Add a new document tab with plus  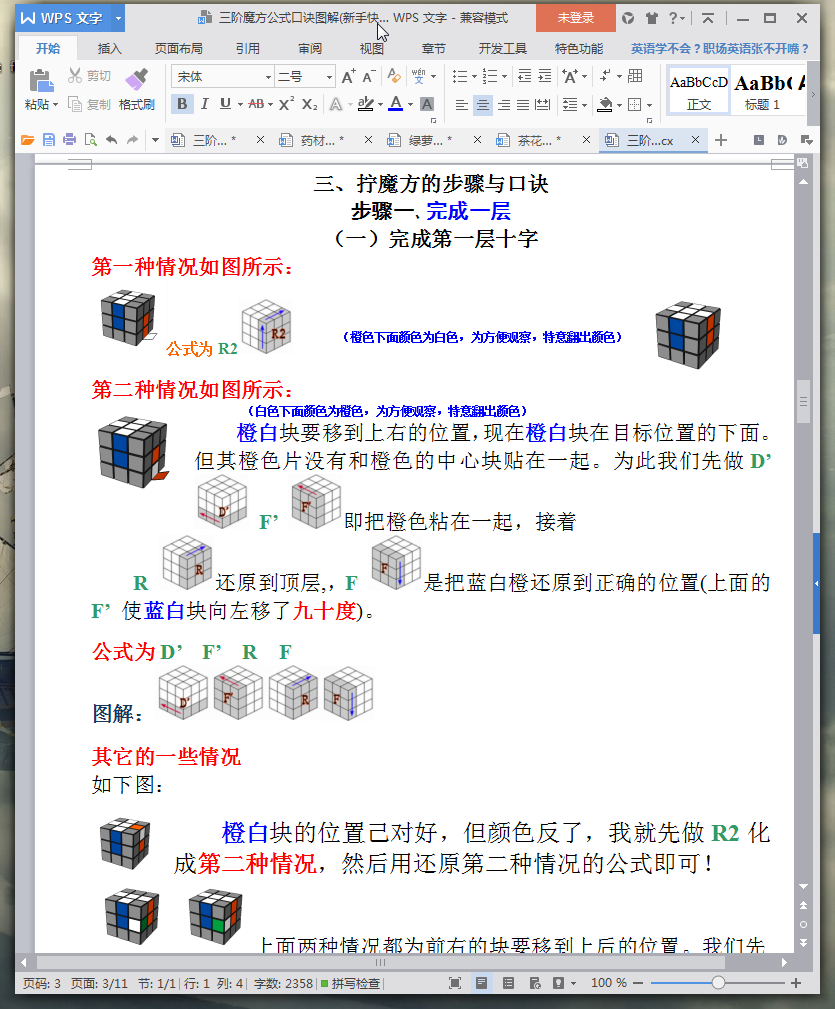[x=721, y=140]
